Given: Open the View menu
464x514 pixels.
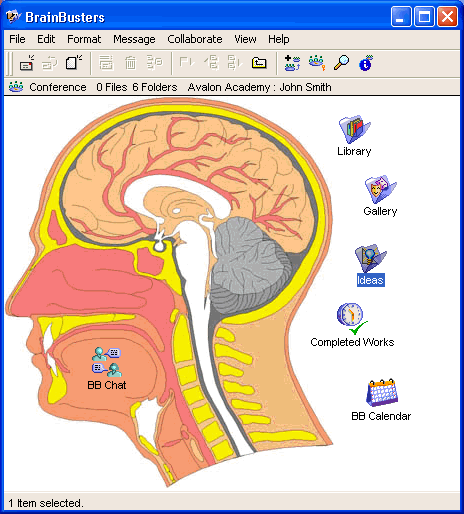Looking at the screenshot, I should tap(245, 39).
